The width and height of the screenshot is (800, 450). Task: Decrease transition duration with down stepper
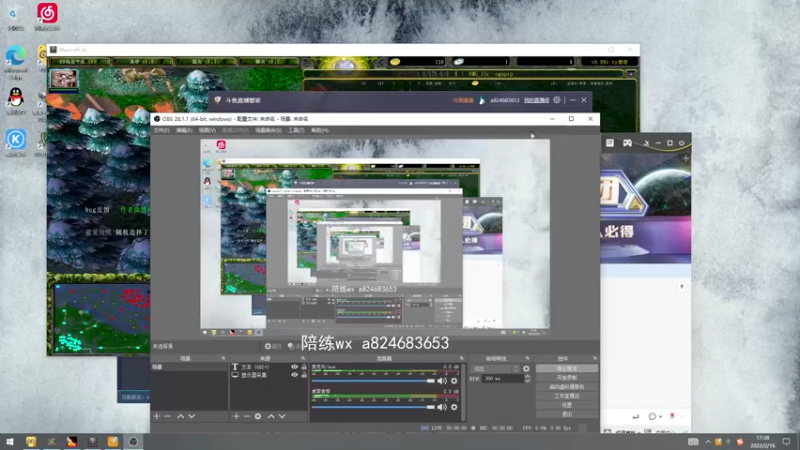point(527,381)
